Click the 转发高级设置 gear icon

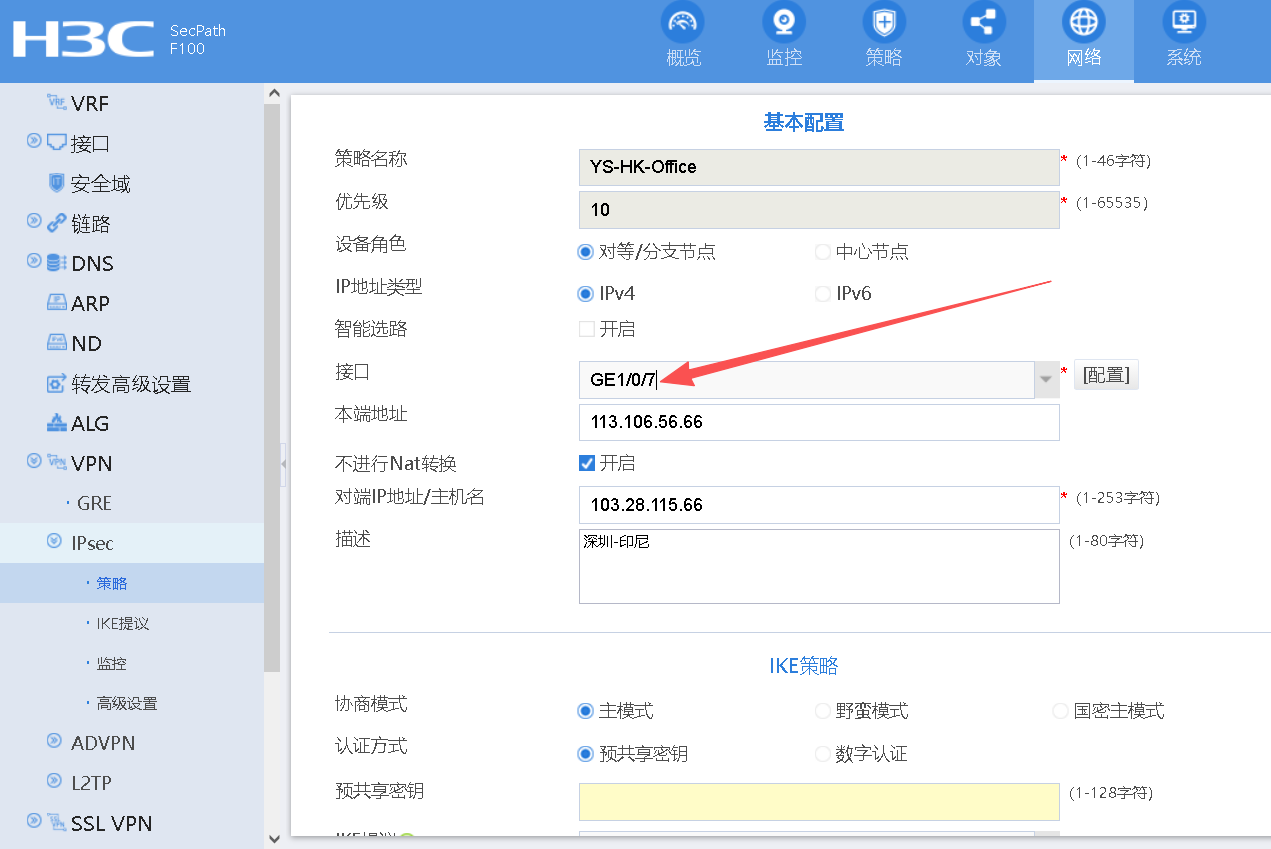(56, 383)
